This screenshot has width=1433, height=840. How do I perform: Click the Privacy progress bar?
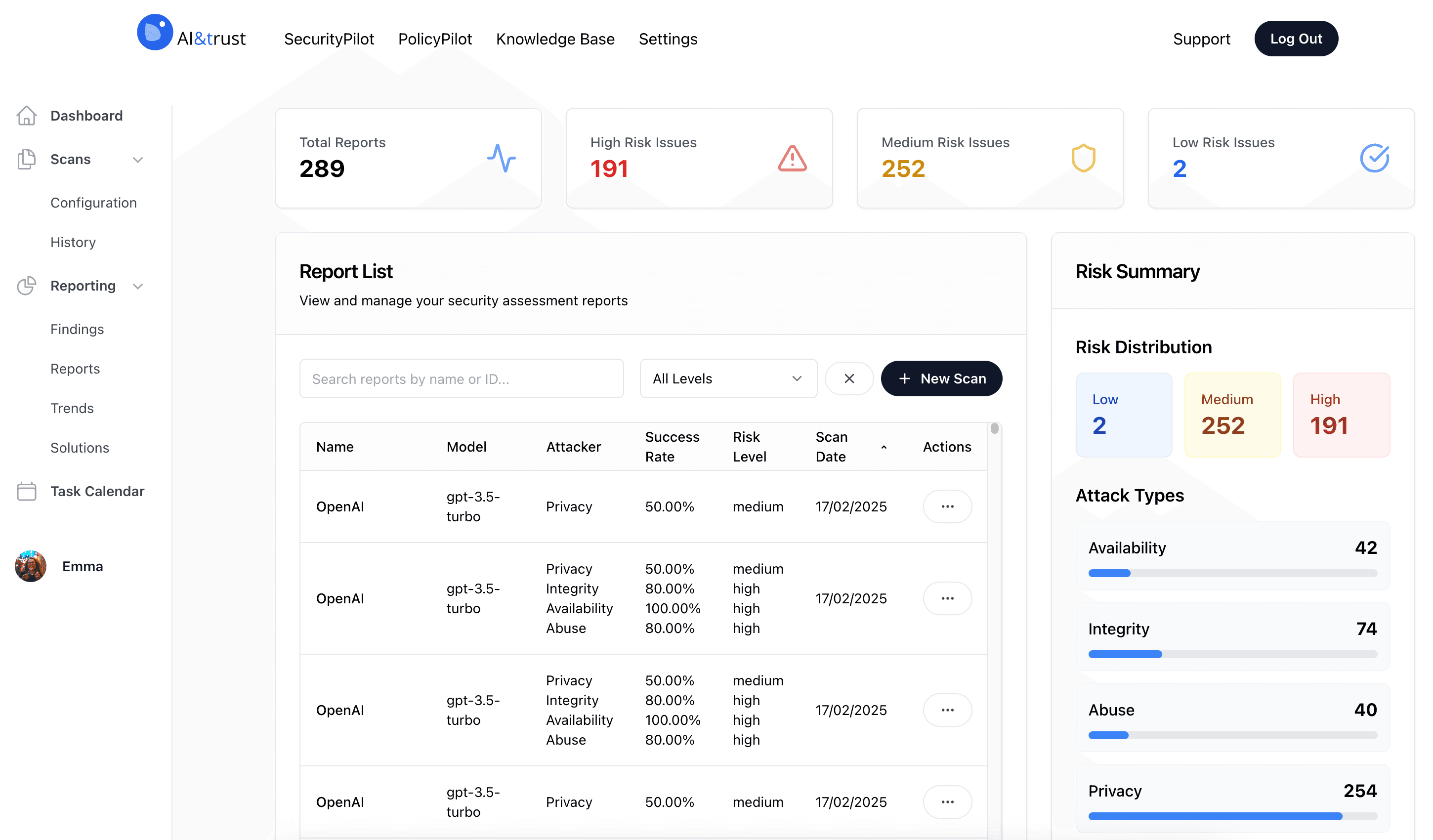[1232, 816]
